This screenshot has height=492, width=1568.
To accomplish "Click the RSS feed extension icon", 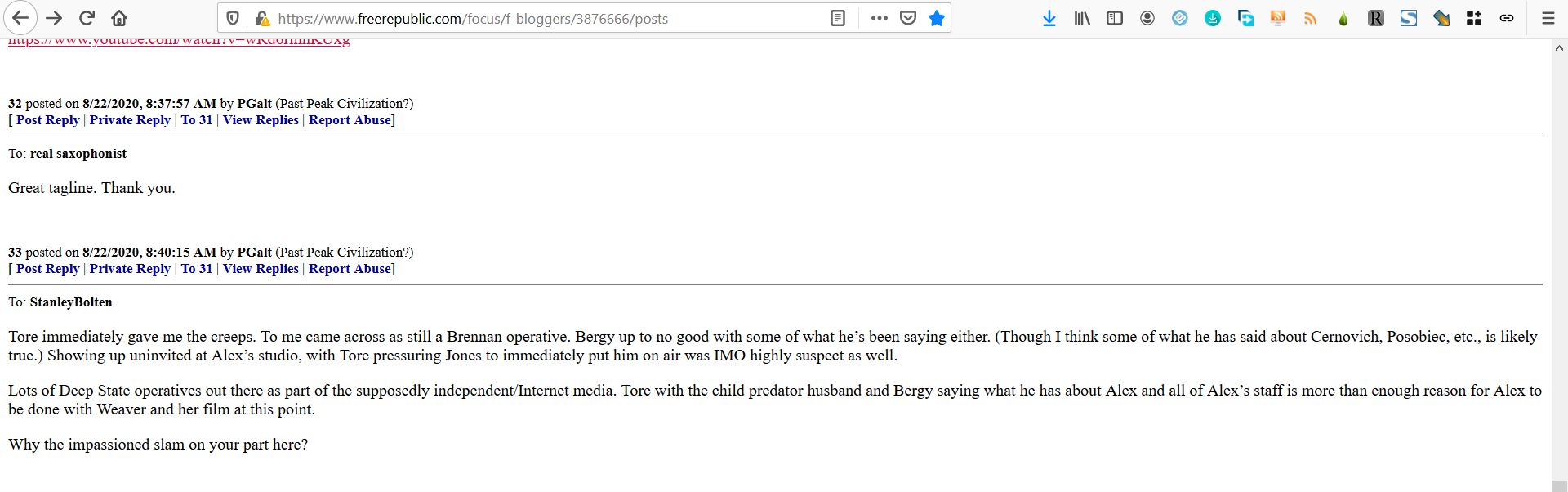I will (x=1311, y=18).
